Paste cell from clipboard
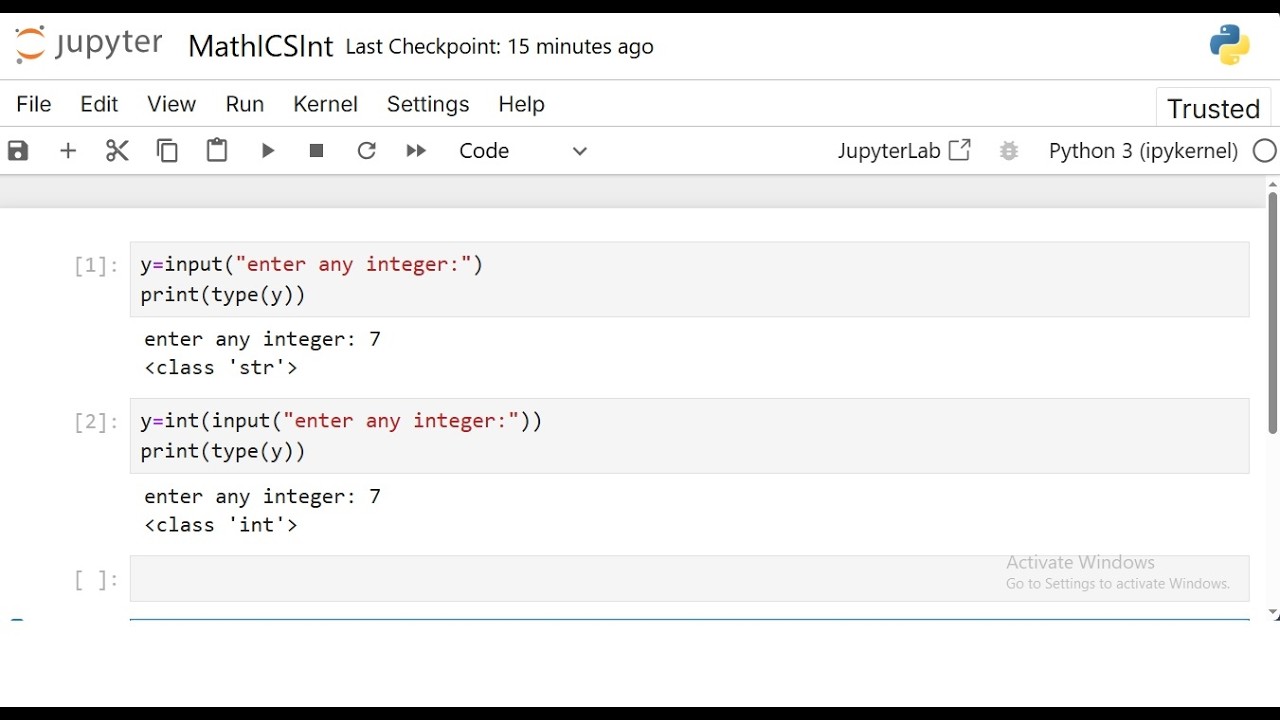Image resolution: width=1280 pixels, height=720 pixels. [217, 151]
